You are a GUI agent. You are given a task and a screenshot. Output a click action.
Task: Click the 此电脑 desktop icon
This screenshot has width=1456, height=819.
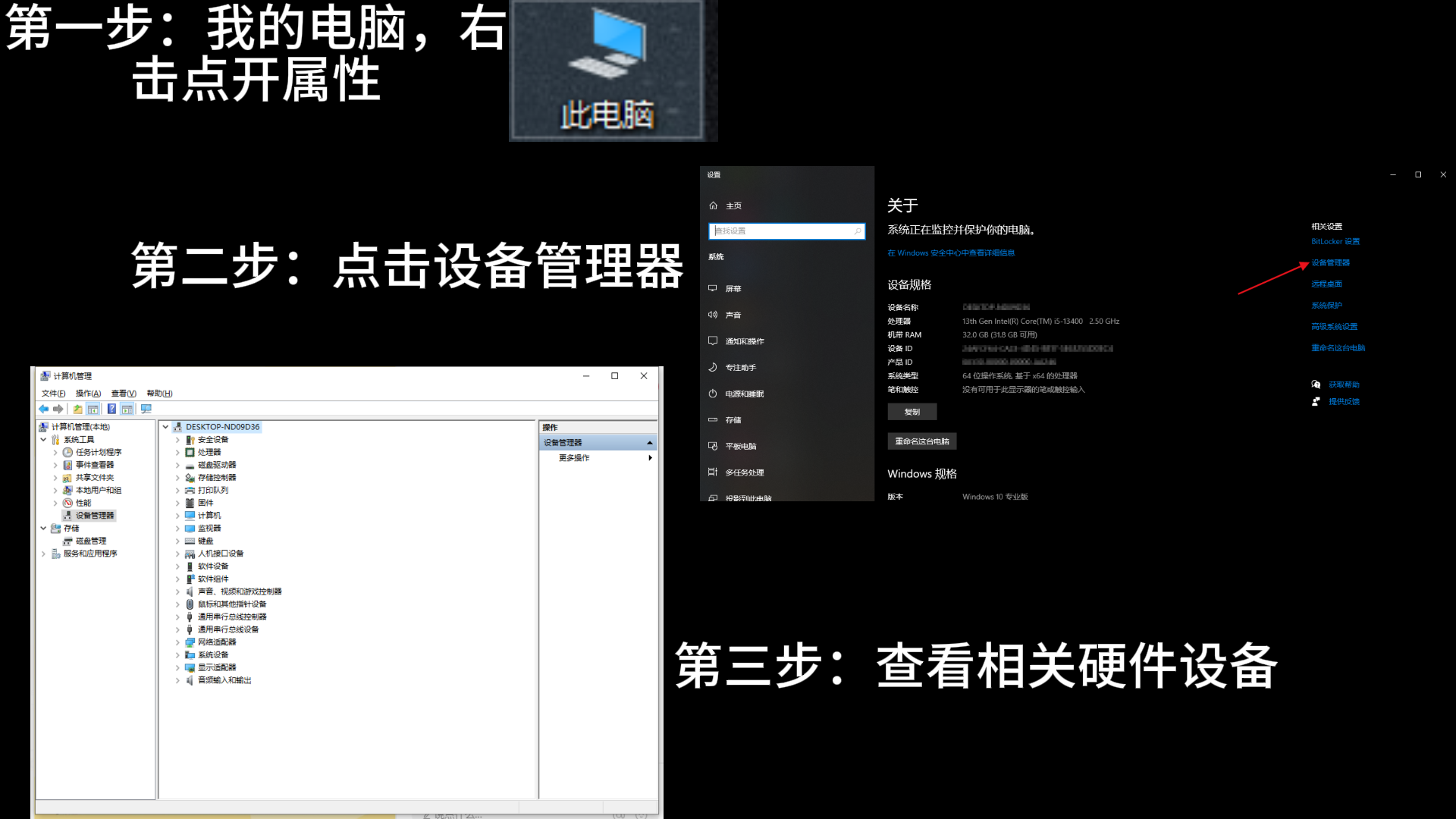[x=613, y=70]
